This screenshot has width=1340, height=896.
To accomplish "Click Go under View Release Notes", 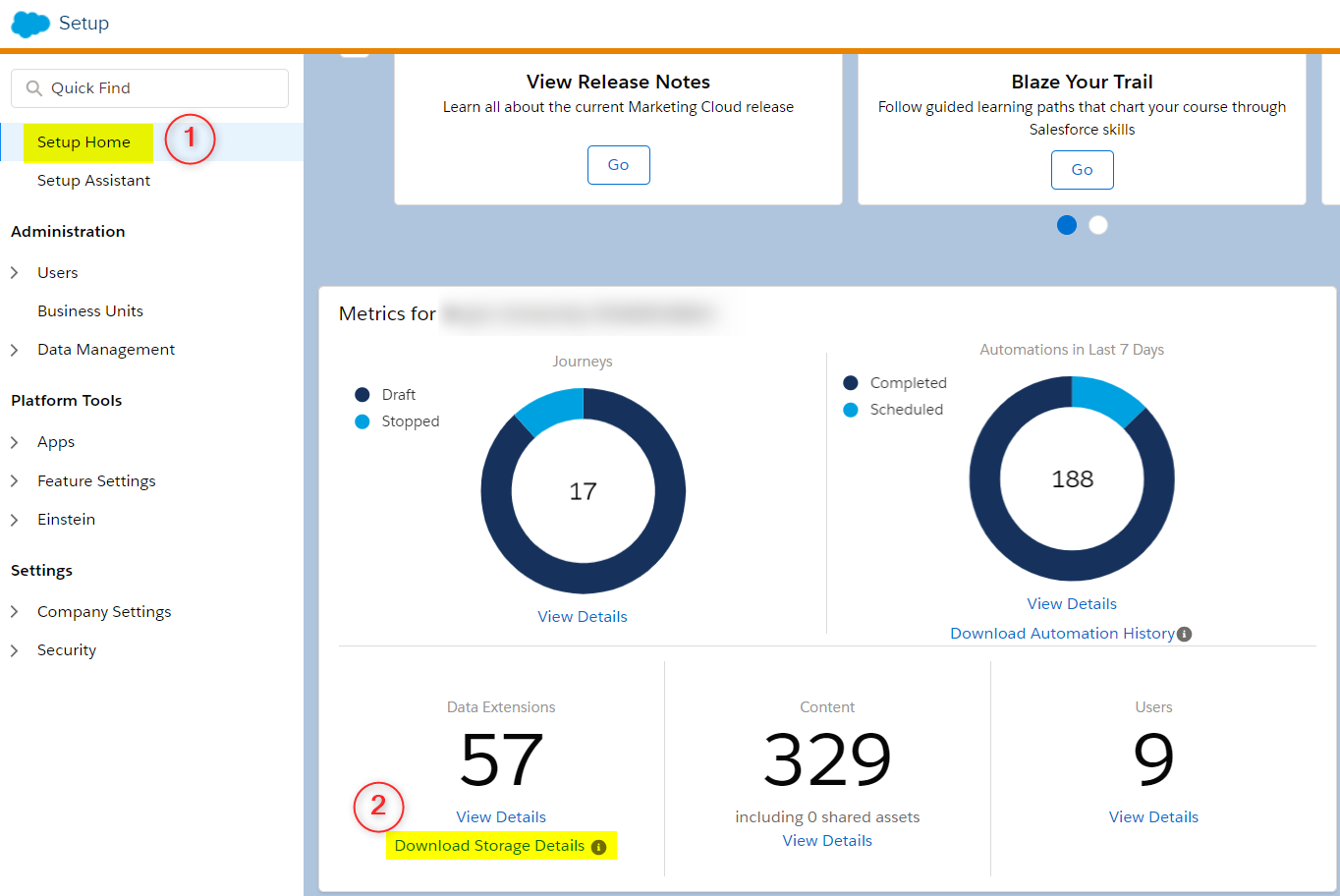I will tap(619, 165).
